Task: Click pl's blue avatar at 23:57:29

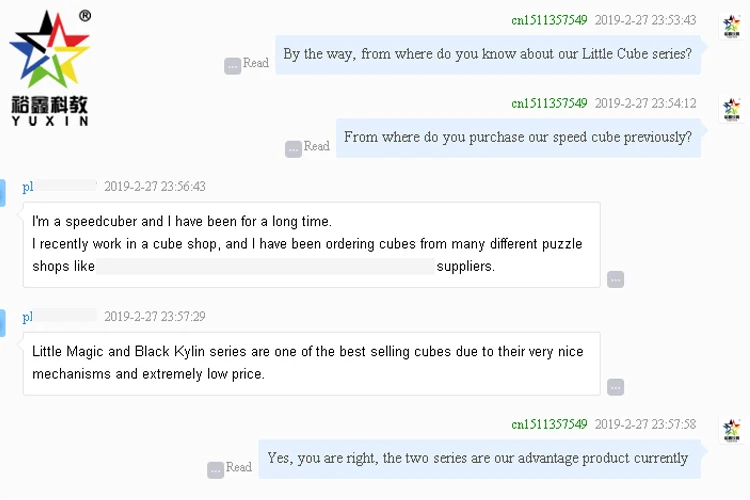Action: coord(3,317)
